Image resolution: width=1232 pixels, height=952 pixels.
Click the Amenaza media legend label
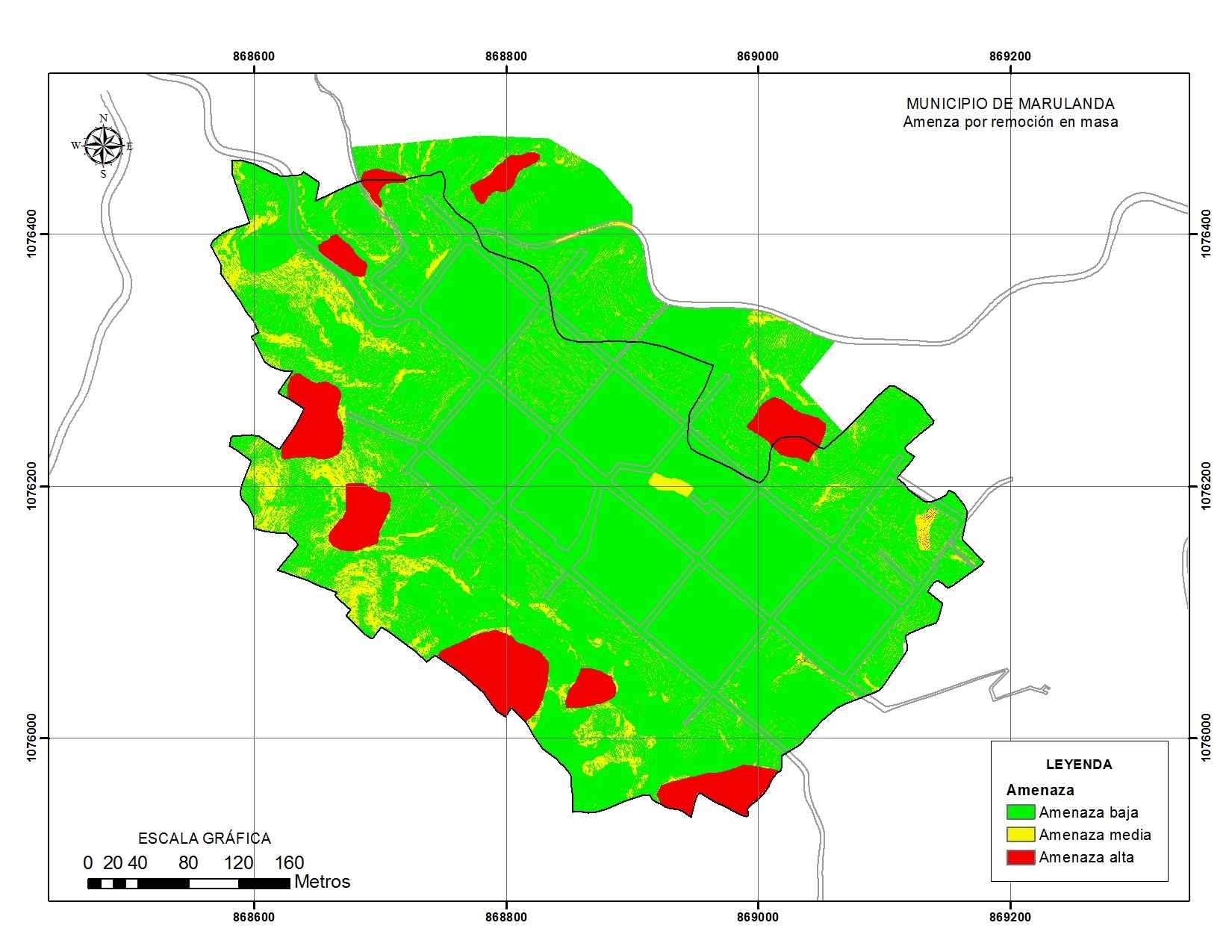pos(1095,835)
